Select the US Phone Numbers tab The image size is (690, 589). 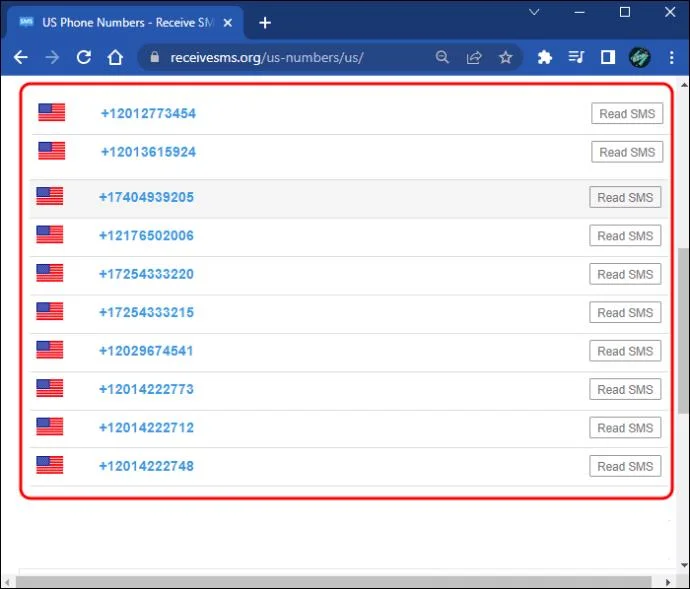pos(123,22)
